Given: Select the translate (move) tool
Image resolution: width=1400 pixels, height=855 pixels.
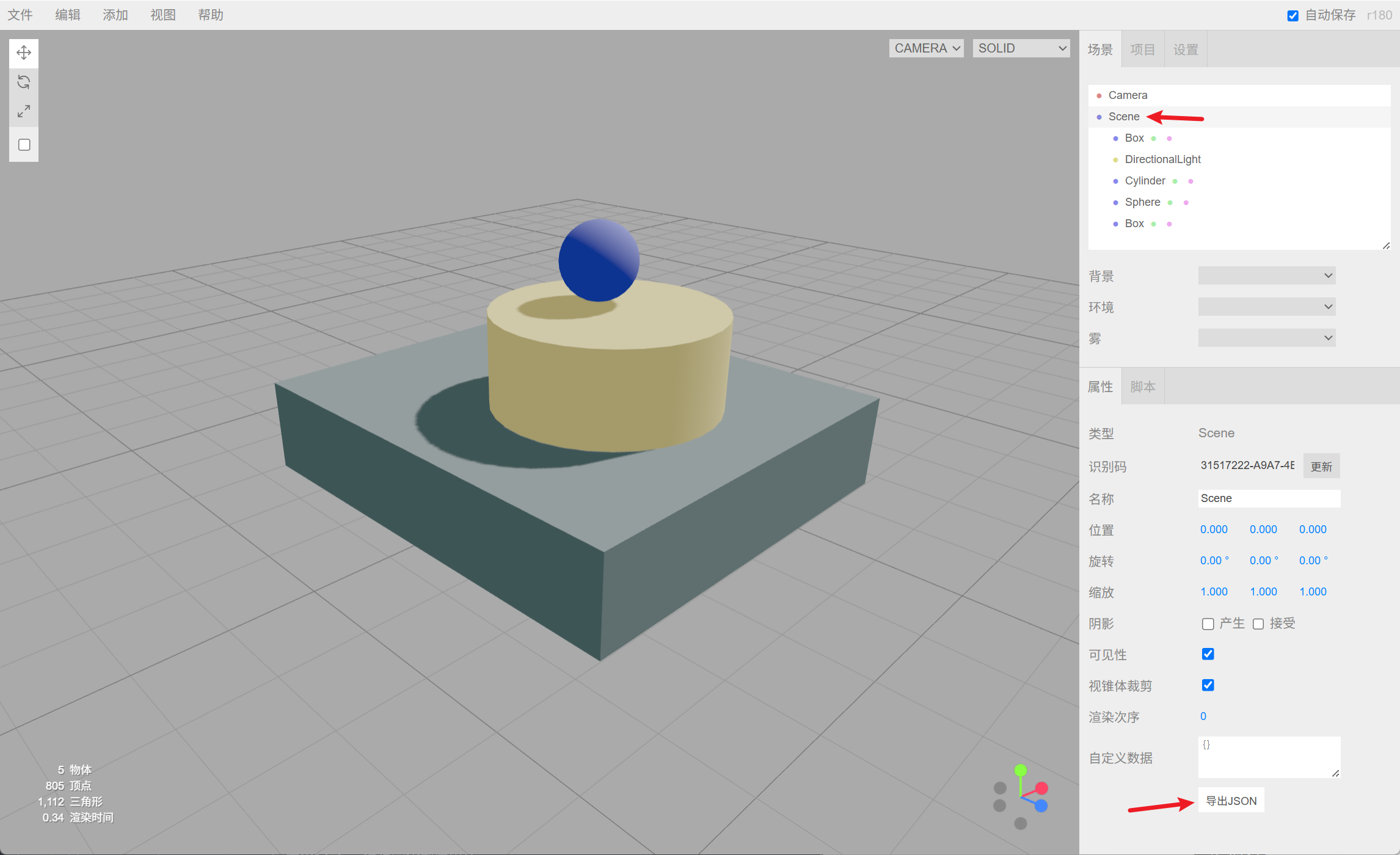Looking at the screenshot, I should (24, 53).
